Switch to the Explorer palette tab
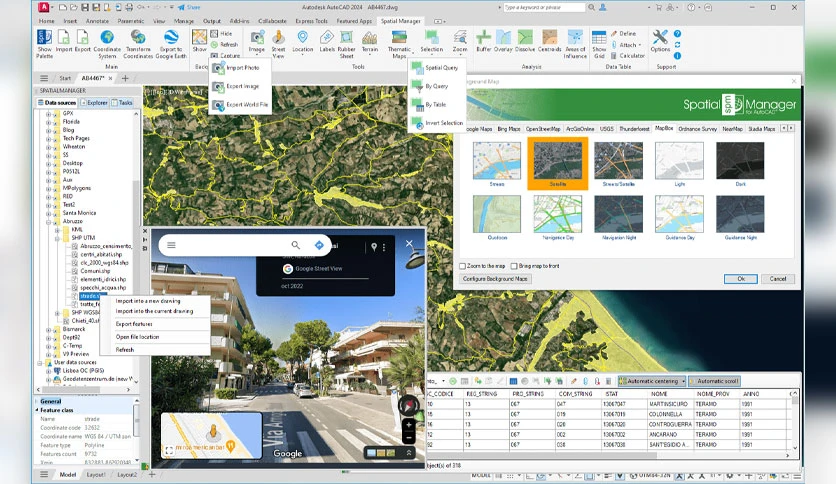836x484 pixels. (94, 102)
